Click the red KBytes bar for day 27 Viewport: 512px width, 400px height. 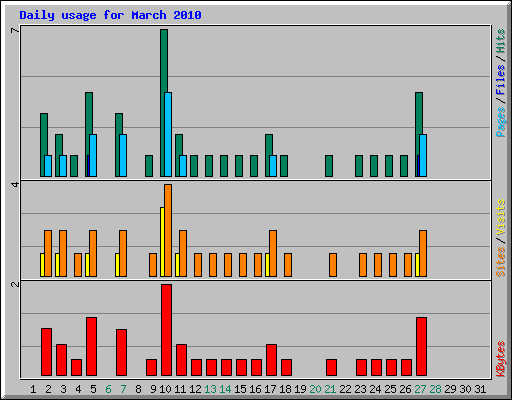pos(421,347)
